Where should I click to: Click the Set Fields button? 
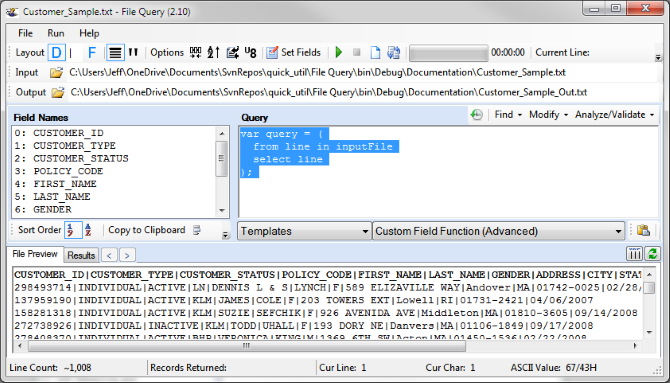pyautogui.click(x=294, y=53)
